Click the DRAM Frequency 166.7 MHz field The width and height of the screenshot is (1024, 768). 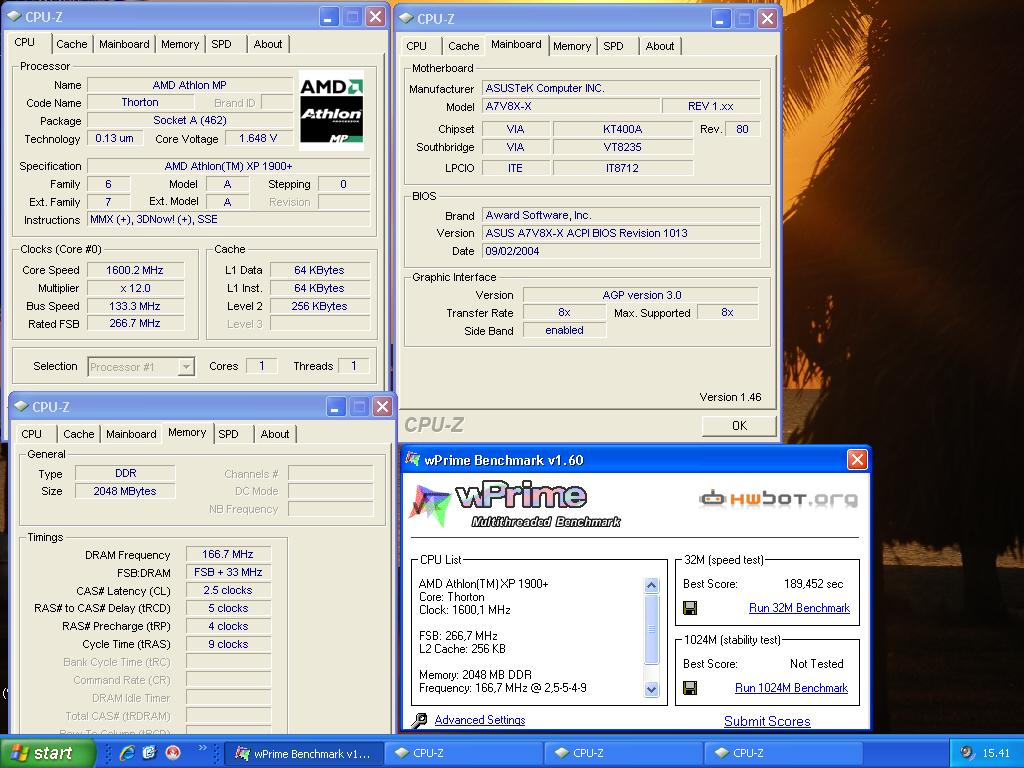[228, 554]
